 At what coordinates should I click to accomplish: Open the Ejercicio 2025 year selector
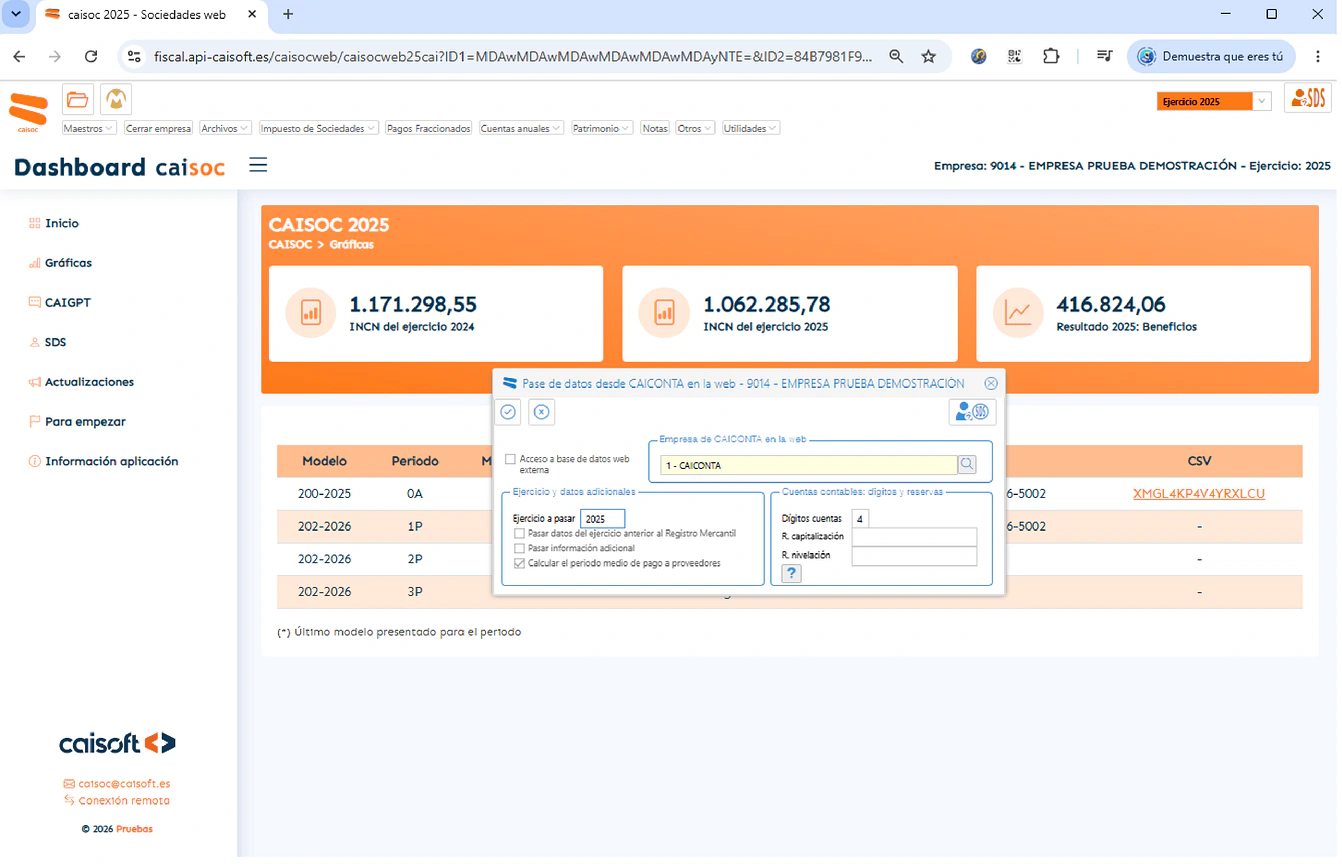click(x=1214, y=101)
